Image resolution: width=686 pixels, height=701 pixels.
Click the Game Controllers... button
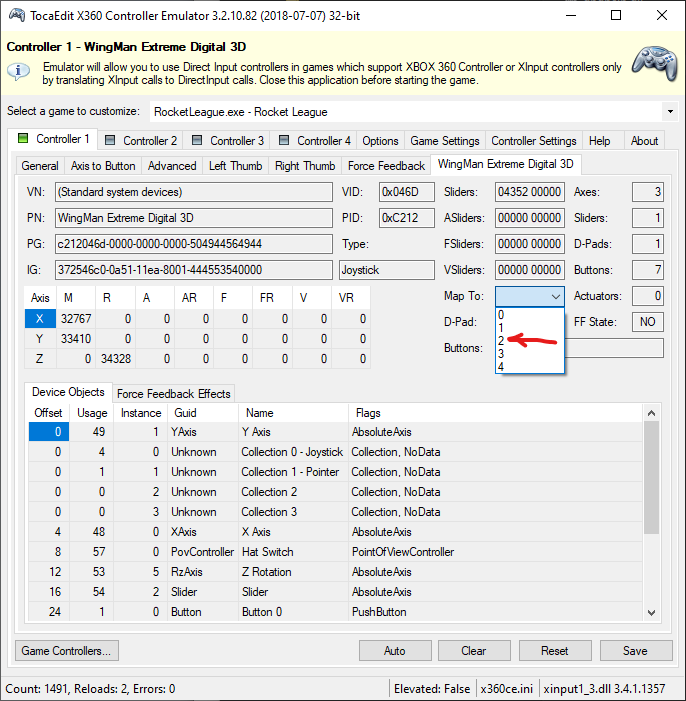tap(67, 650)
